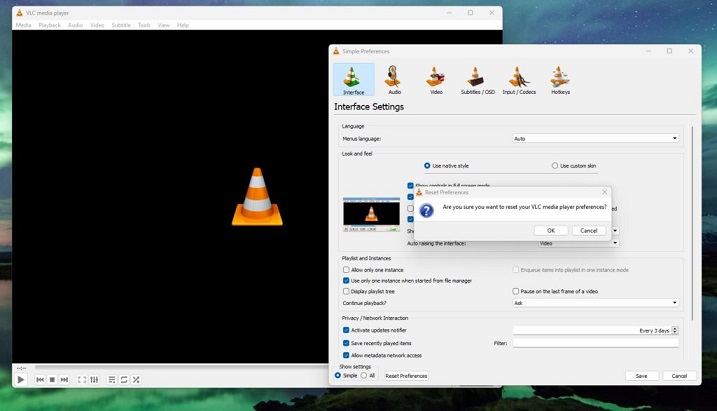
Task: Open the Hotkeys preferences category
Action: [560, 80]
